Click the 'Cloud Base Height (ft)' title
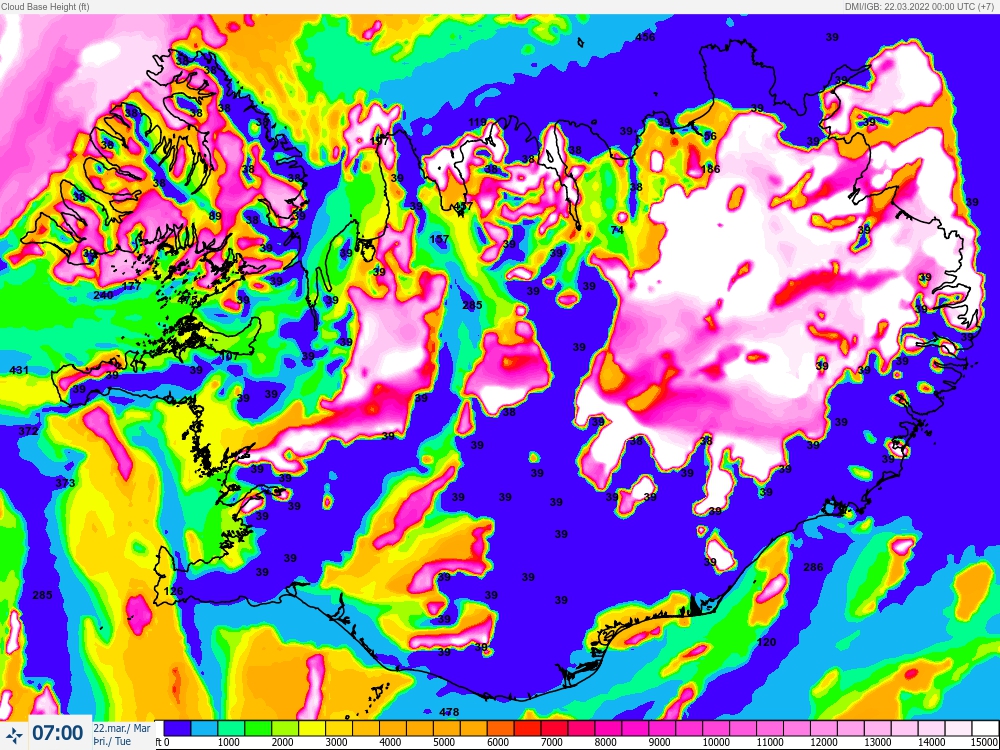Viewport: 1000px width, 750px height. pos(45,6)
